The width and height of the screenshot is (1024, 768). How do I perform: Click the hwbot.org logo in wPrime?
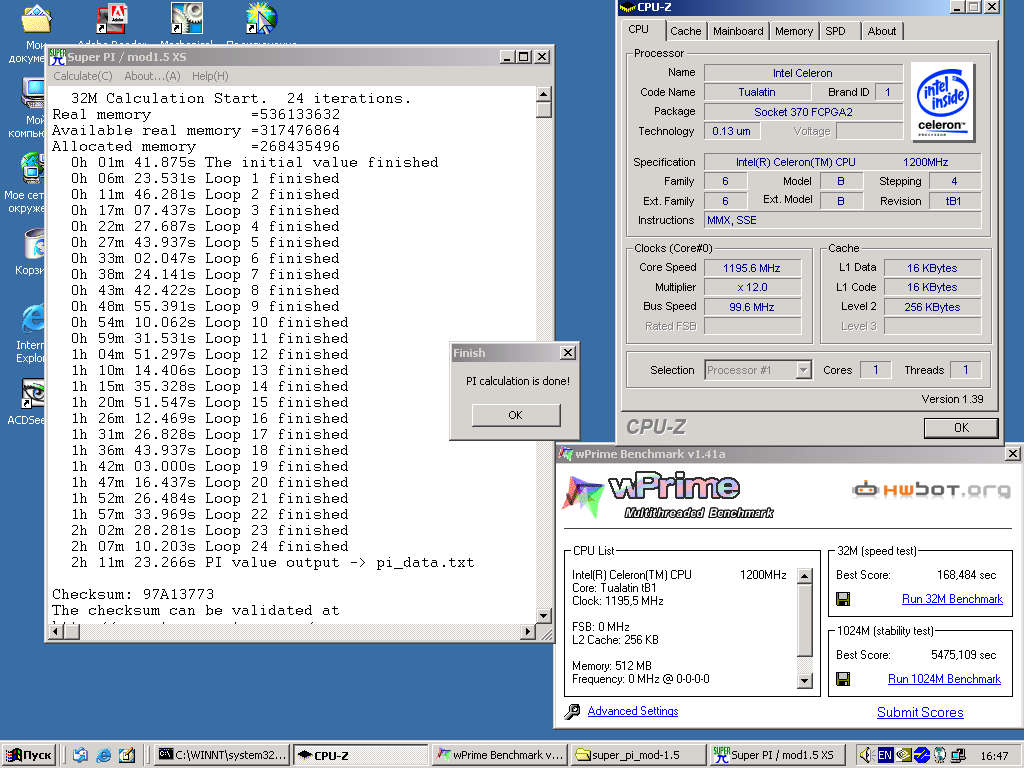931,488
